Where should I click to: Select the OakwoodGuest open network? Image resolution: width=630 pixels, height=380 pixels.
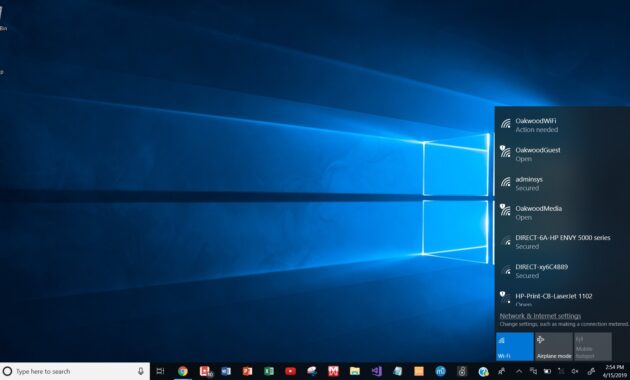tap(562, 154)
